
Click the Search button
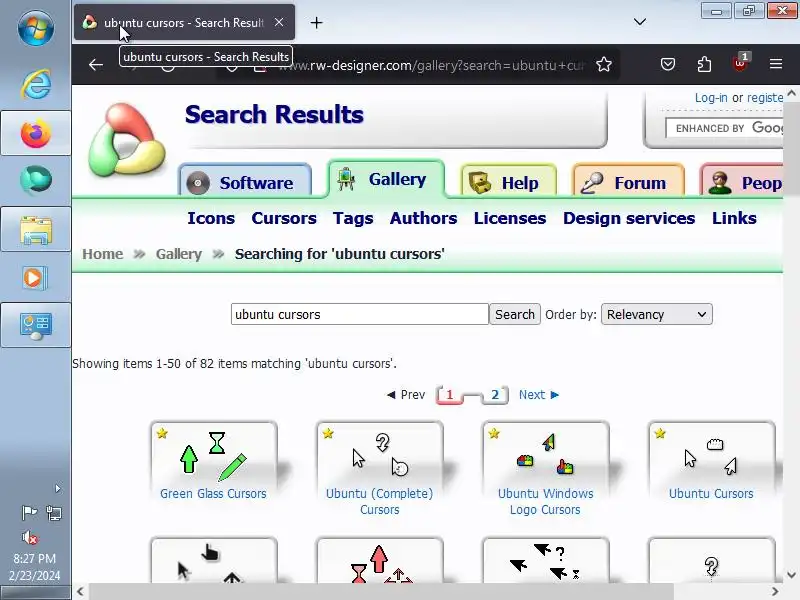[x=515, y=314]
